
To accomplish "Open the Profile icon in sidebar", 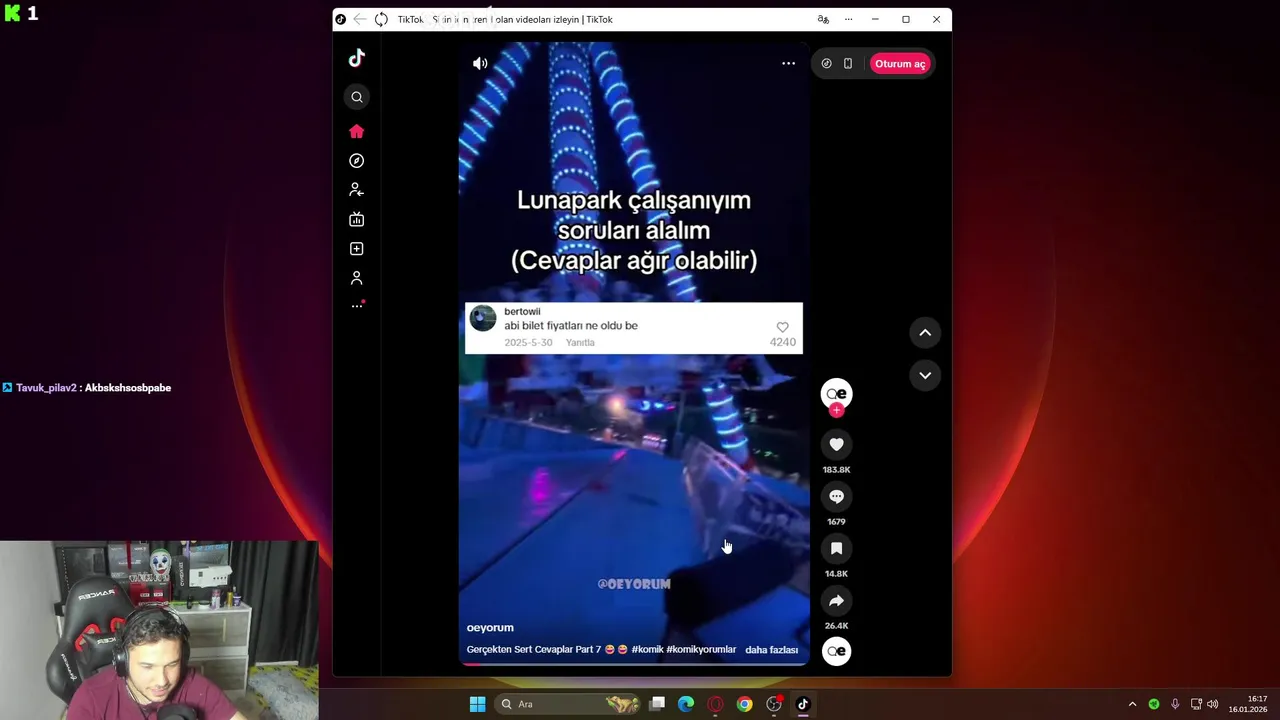I will 357,278.
